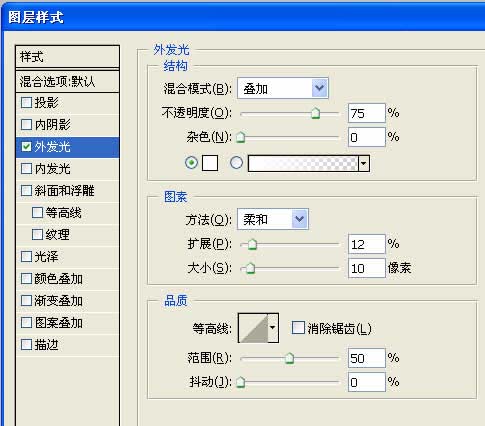Select the solid color radio button
The width and height of the screenshot is (485, 426).
pyautogui.click(x=191, y=163)
